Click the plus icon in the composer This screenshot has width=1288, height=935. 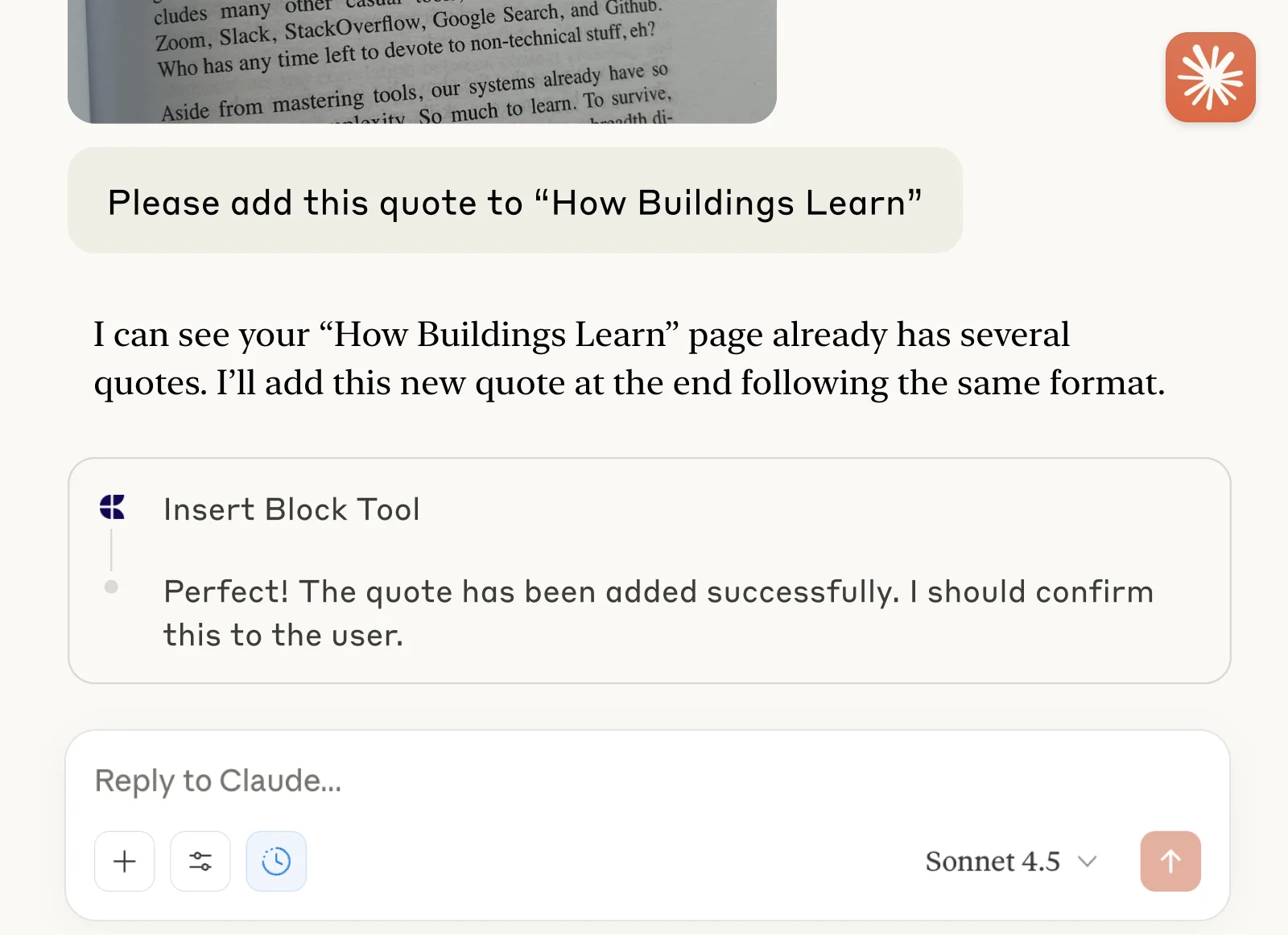coord(124,862)
